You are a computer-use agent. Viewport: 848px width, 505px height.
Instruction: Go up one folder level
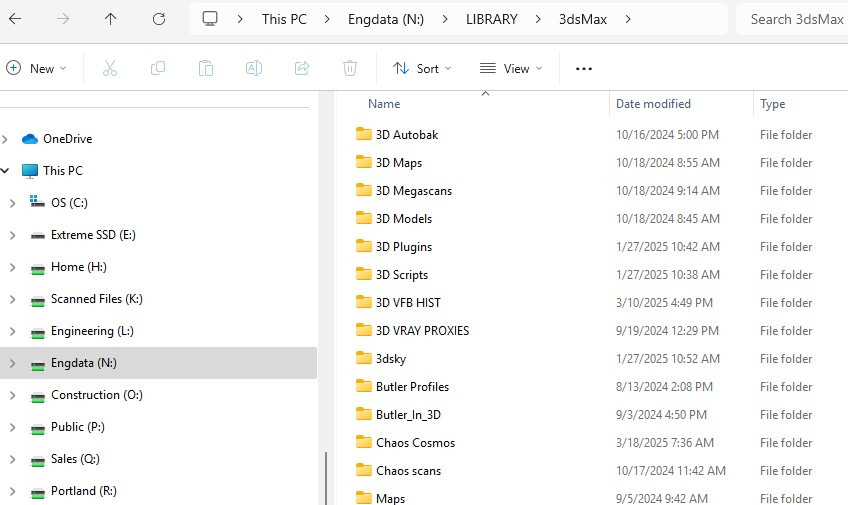tap(110, 19)
